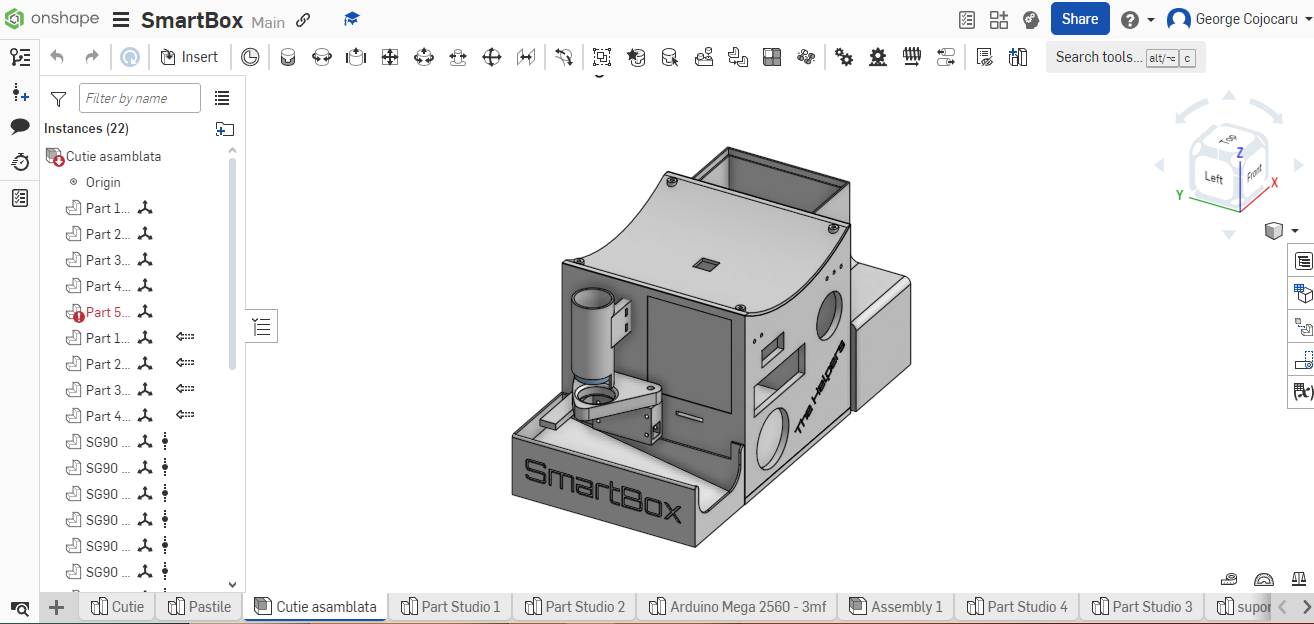Screen dimensions: 1314x624
Task: Select the Rack and pinion relation tool
Action: coord(878,58)
